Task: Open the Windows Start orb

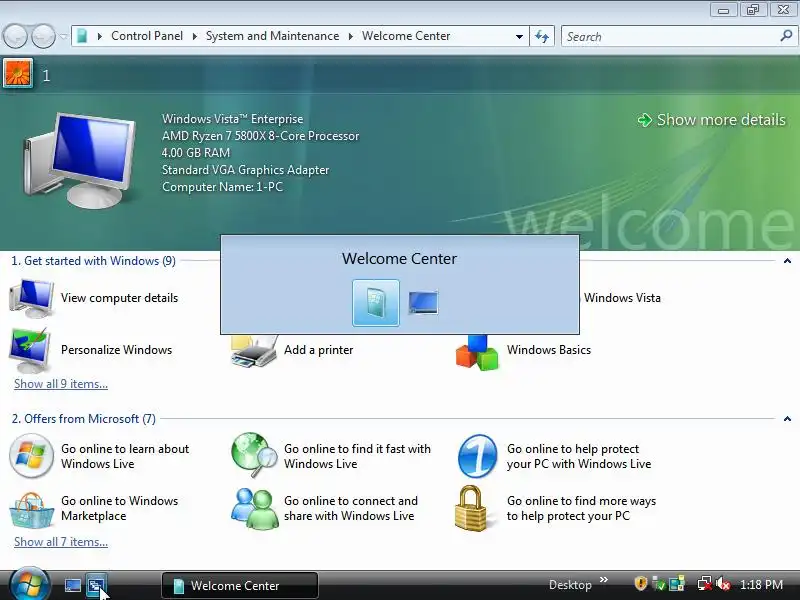Action: (29, 584)
